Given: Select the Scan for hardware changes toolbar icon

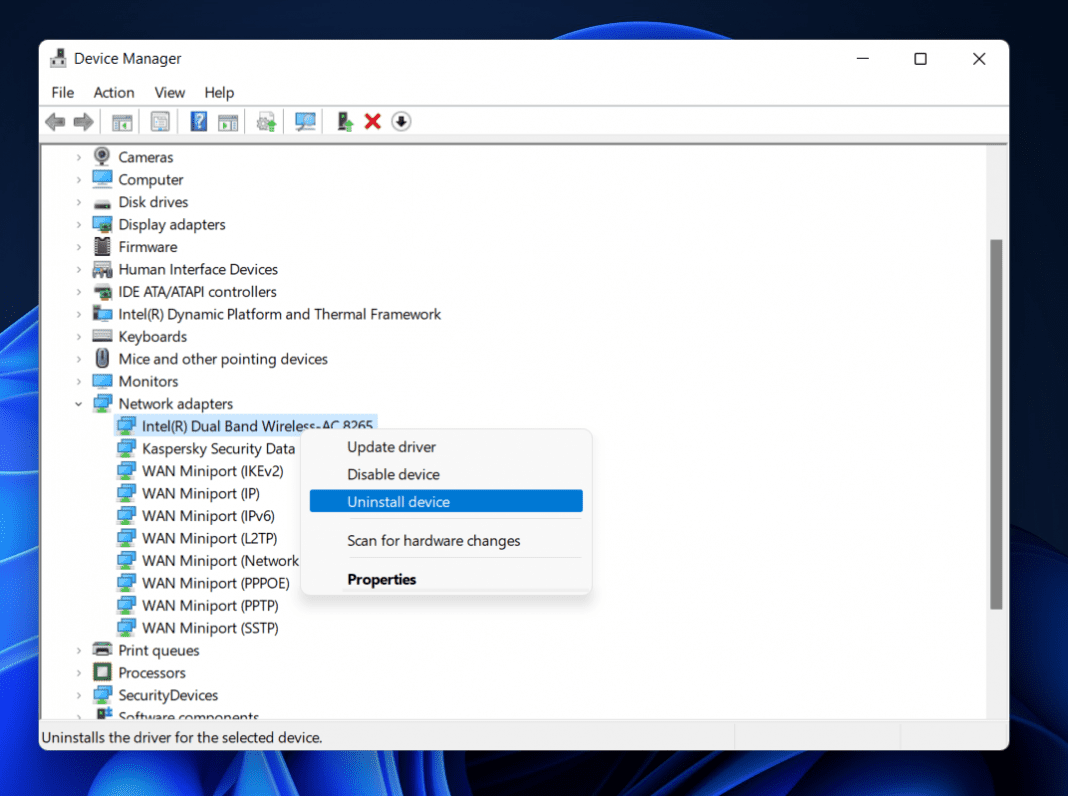Looking at the screenshot, I should click(305, 121).
